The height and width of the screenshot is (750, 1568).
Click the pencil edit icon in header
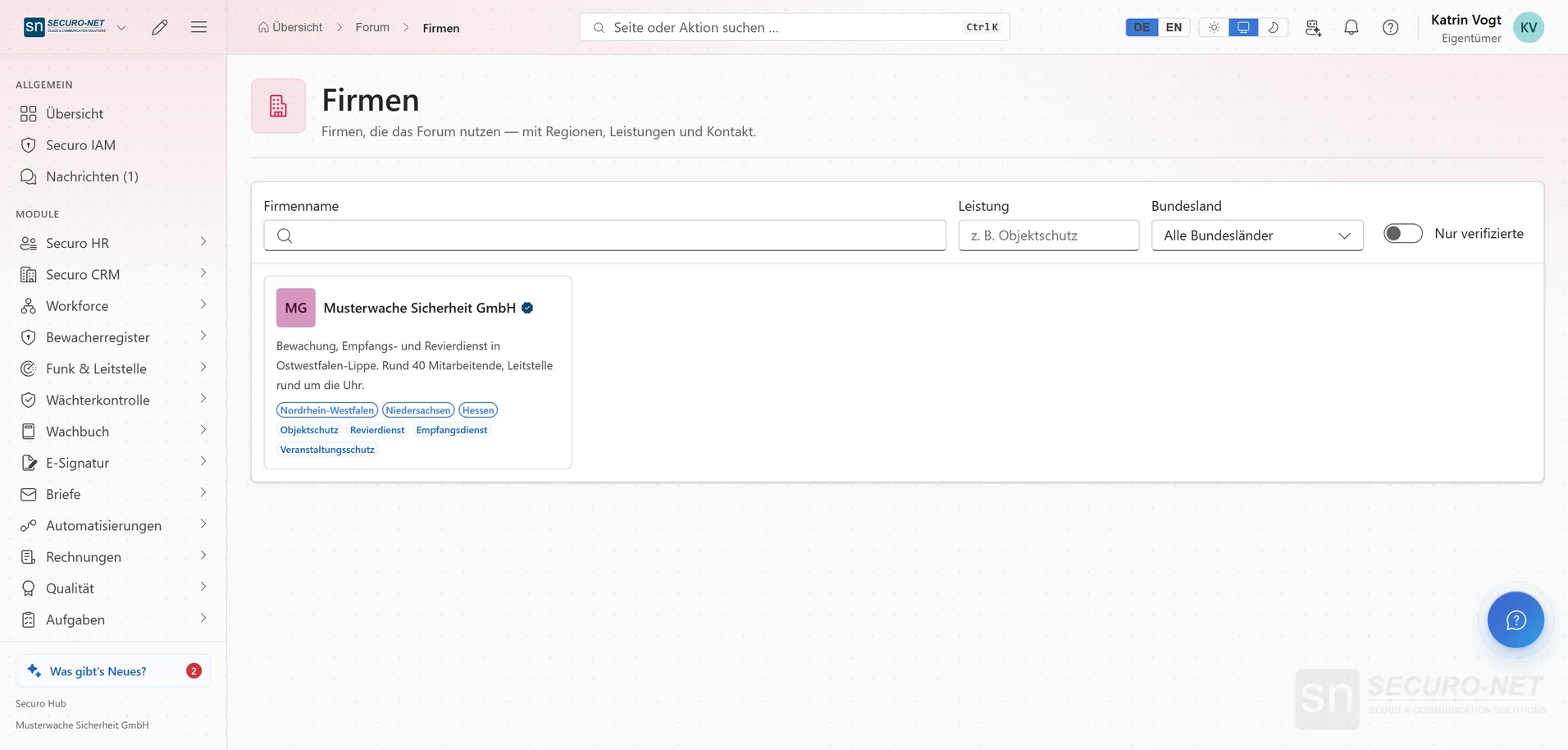click(160, 27)
